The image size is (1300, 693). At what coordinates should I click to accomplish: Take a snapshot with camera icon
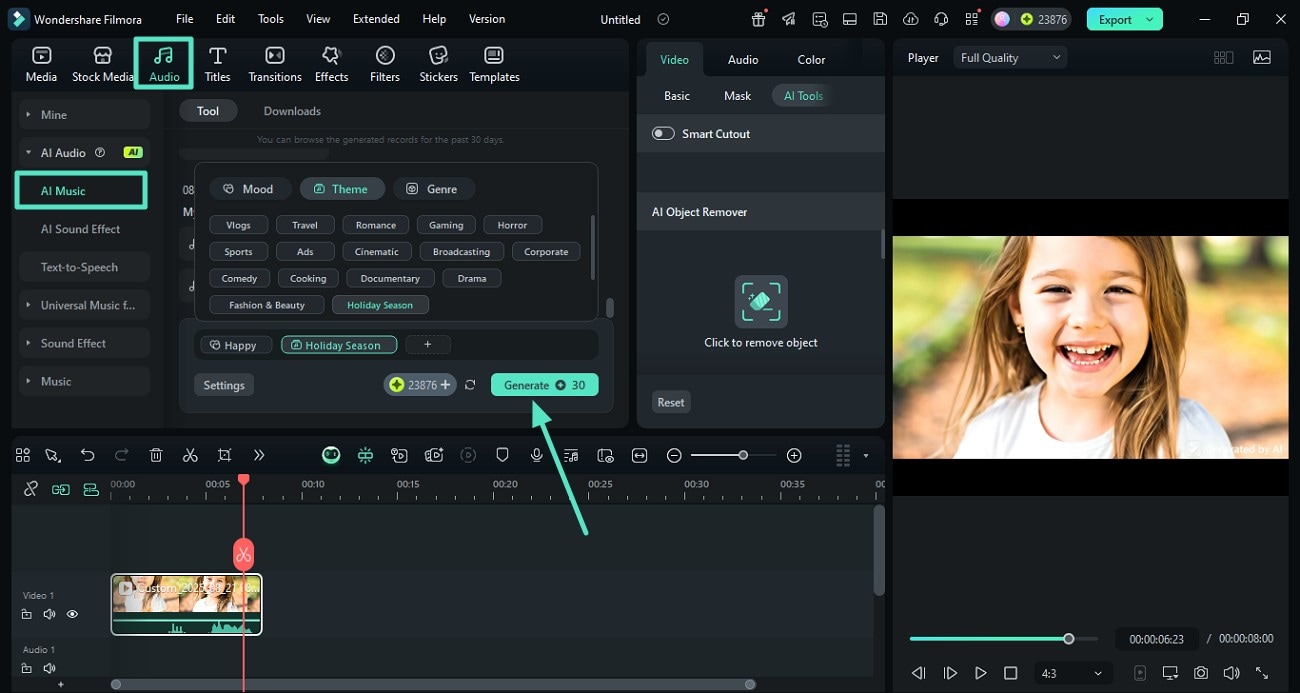click(x=1200, y=673)
